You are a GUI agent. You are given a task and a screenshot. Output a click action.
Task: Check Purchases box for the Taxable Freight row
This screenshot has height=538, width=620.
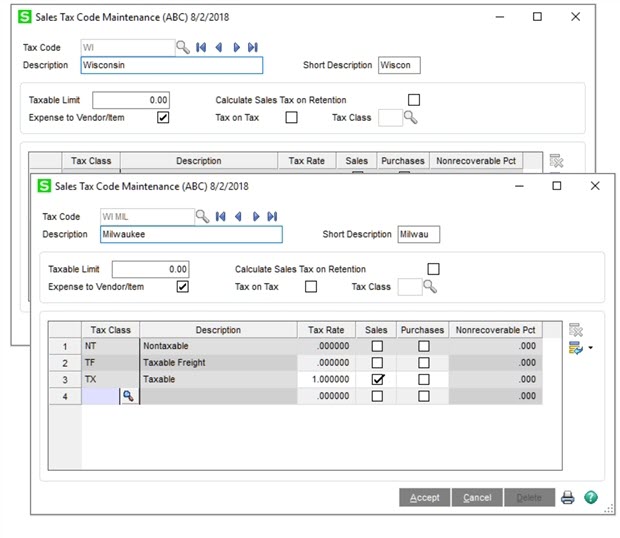423,363
